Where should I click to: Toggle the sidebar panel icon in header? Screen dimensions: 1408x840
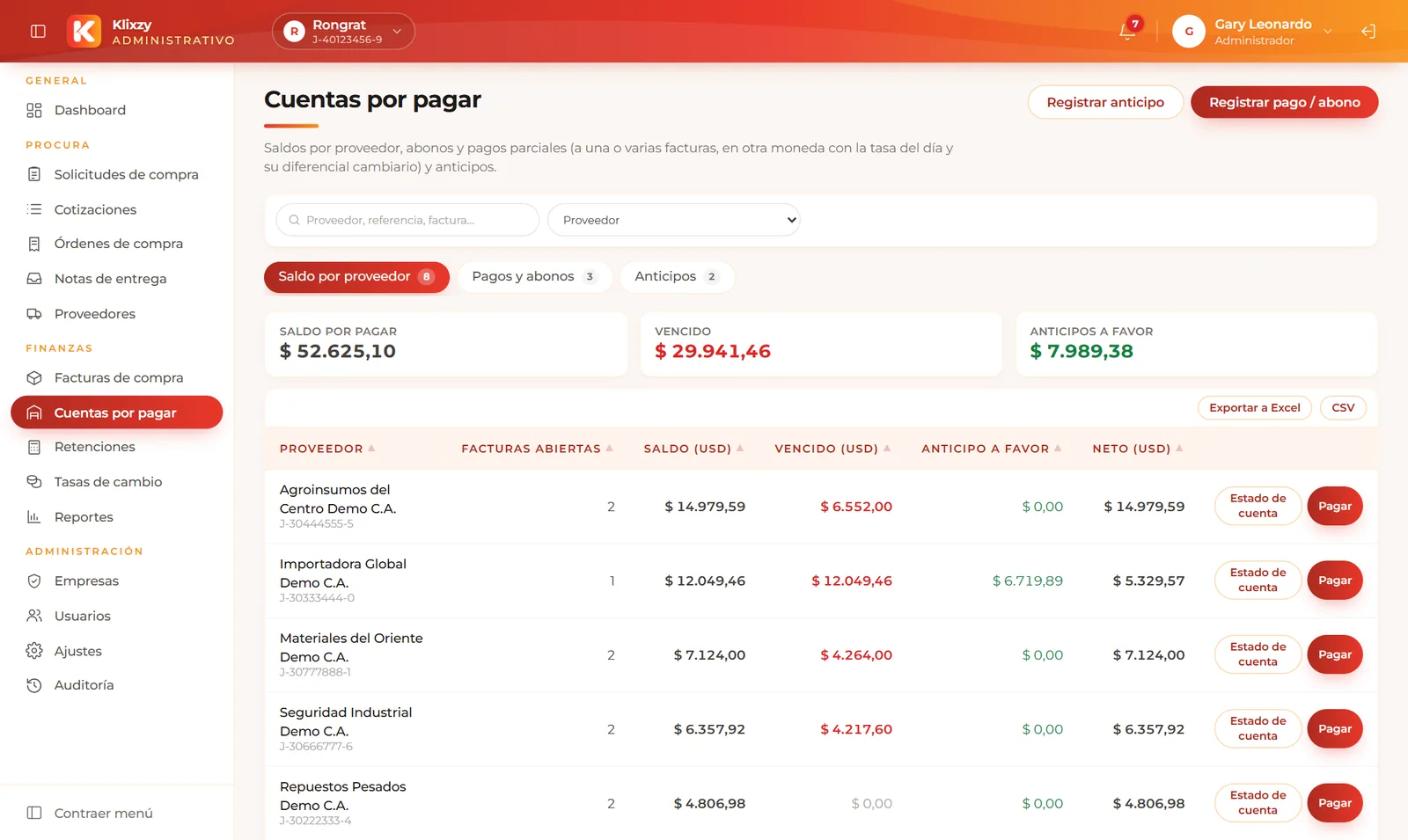tap(38, 31)
